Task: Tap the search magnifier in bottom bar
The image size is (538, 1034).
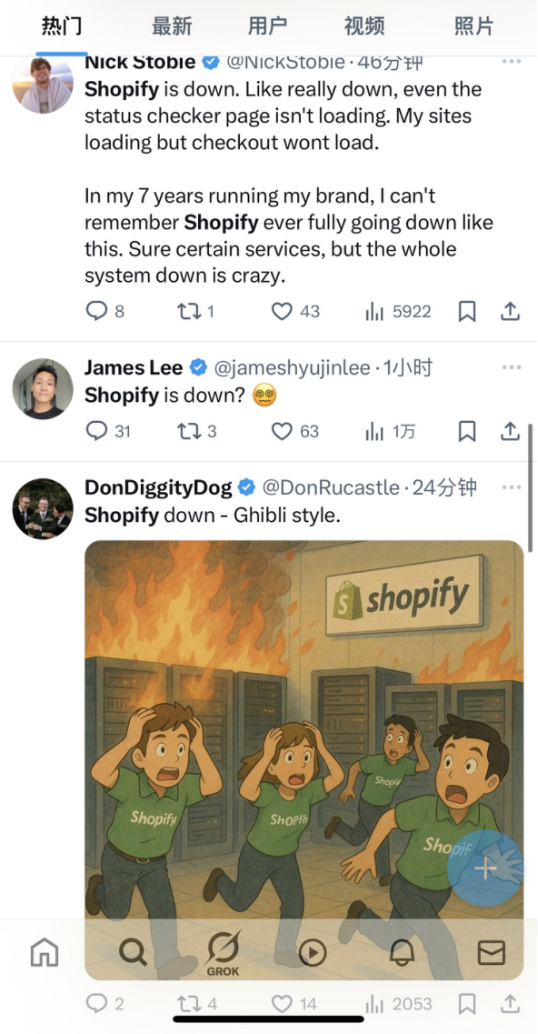Action: pos(133,952)
